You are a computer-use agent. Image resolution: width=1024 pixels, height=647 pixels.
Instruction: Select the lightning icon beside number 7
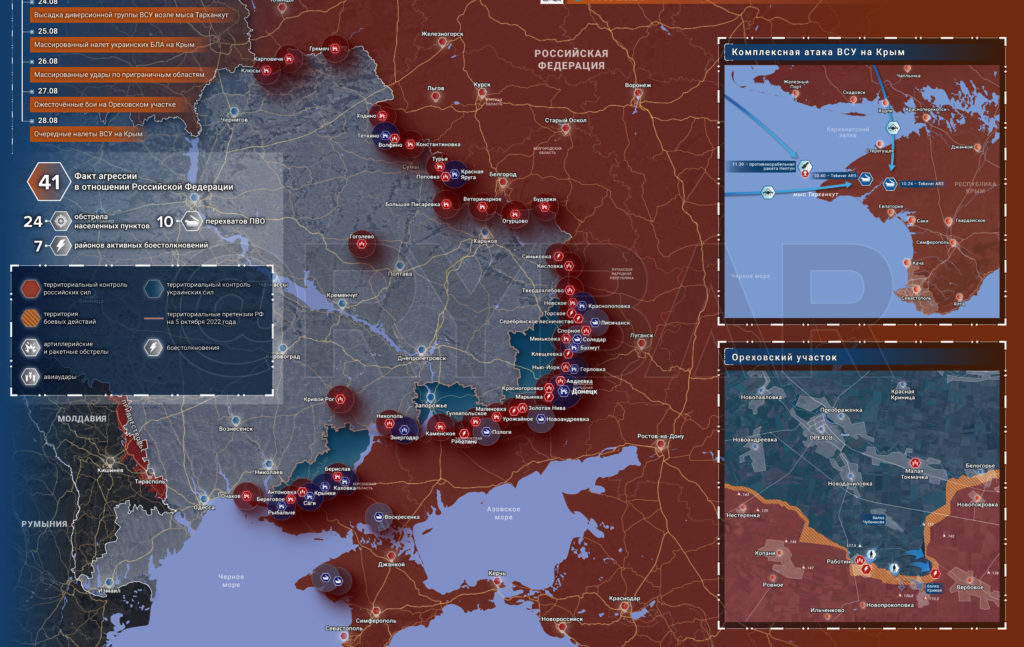[61, 245]
